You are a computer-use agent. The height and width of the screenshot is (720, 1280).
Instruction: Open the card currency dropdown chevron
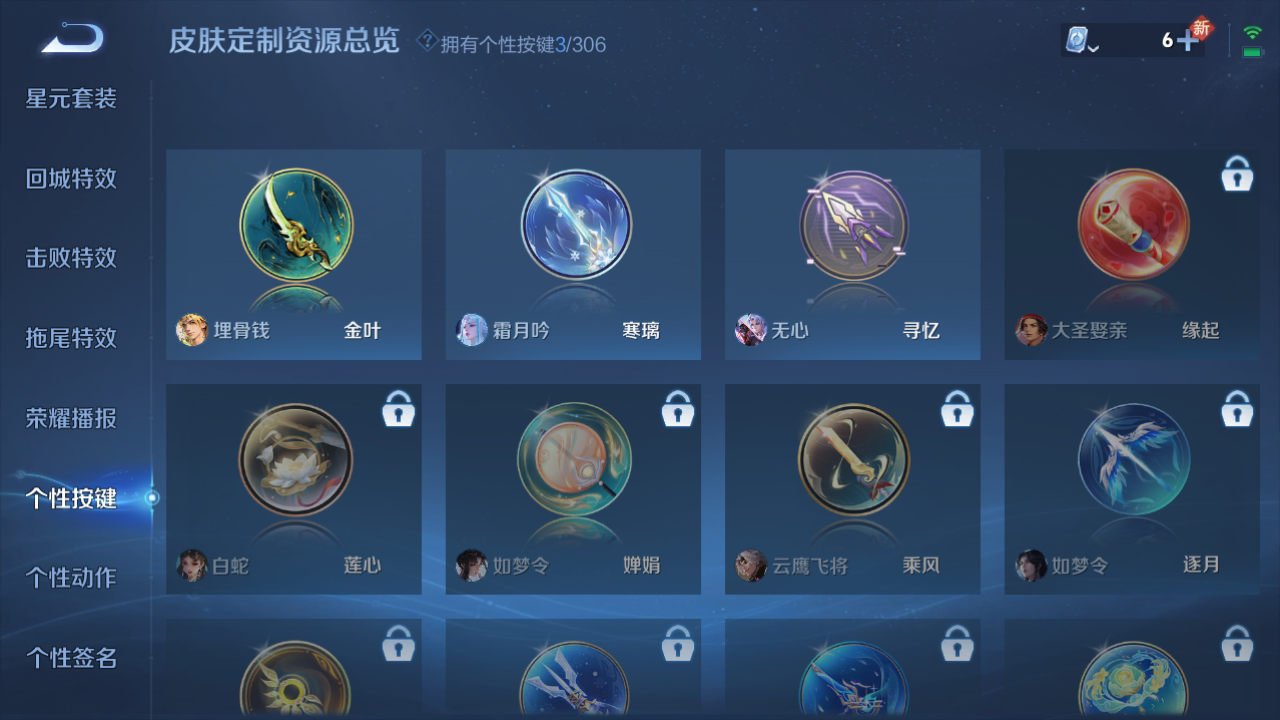point(1094,47)
